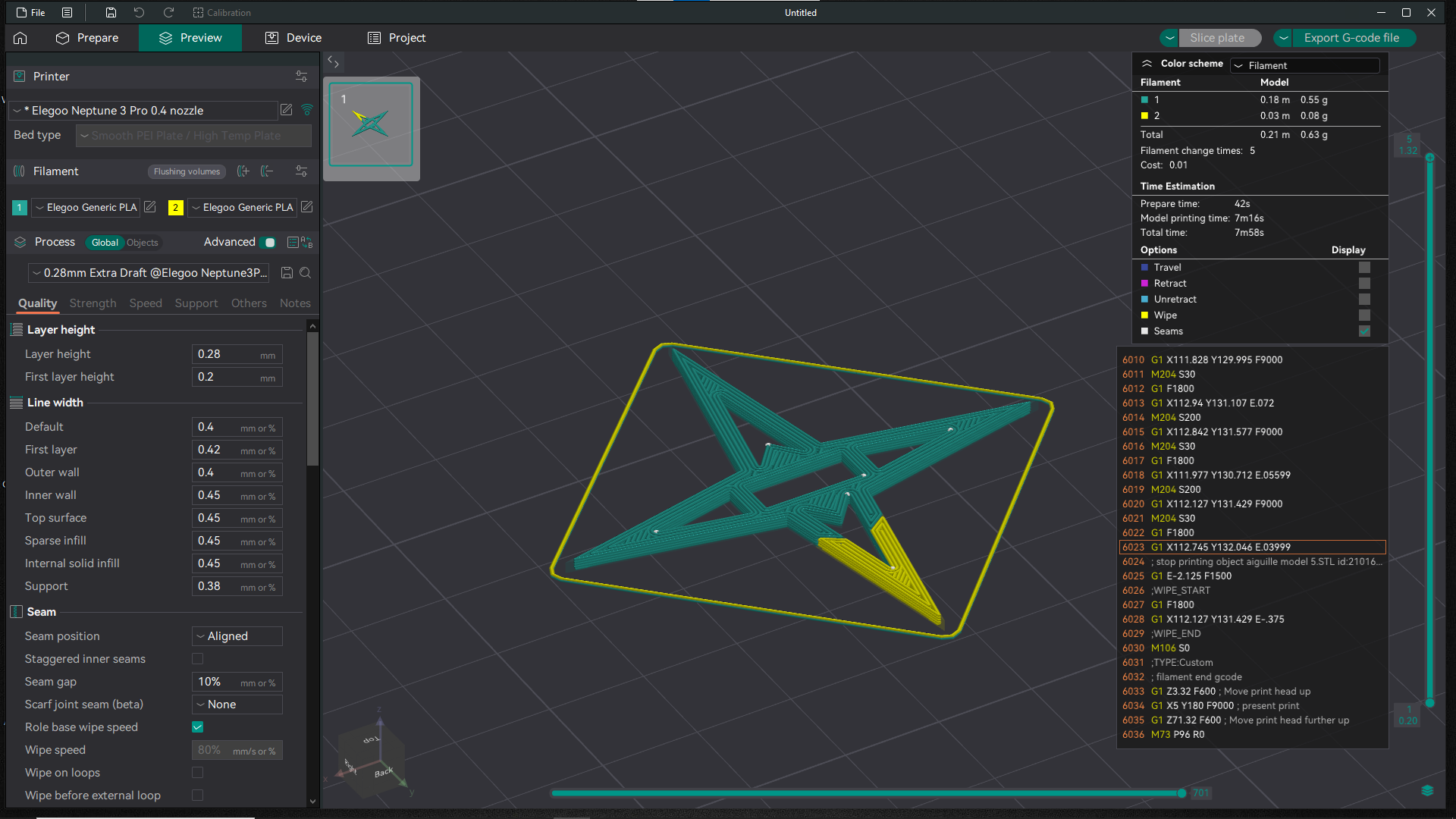Viewport: 1456px width, 819px height.
Task: Enable Wipe on loops
Action: (x=197, y=772)
